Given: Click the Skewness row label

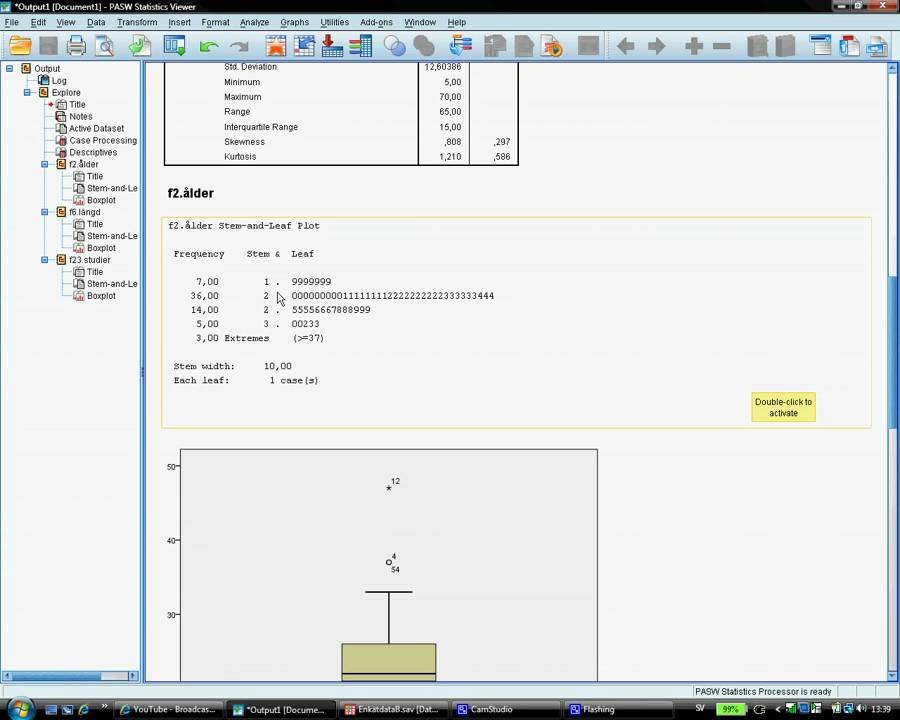Looking at the screenshot, I should coord(245,142).
